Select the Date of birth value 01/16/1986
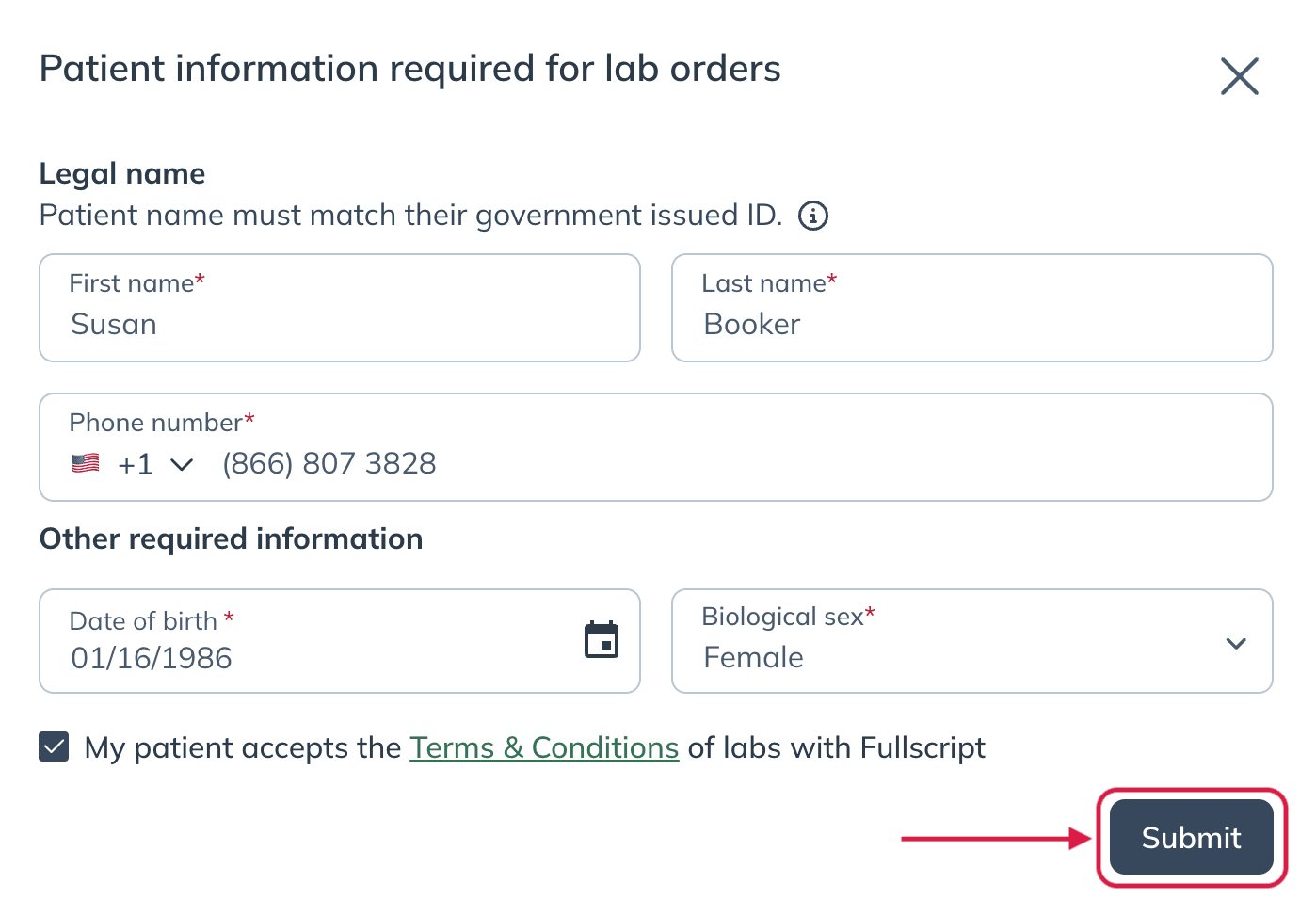The height and width of the screenshot is (915, 1316). (x=152, y=658)
